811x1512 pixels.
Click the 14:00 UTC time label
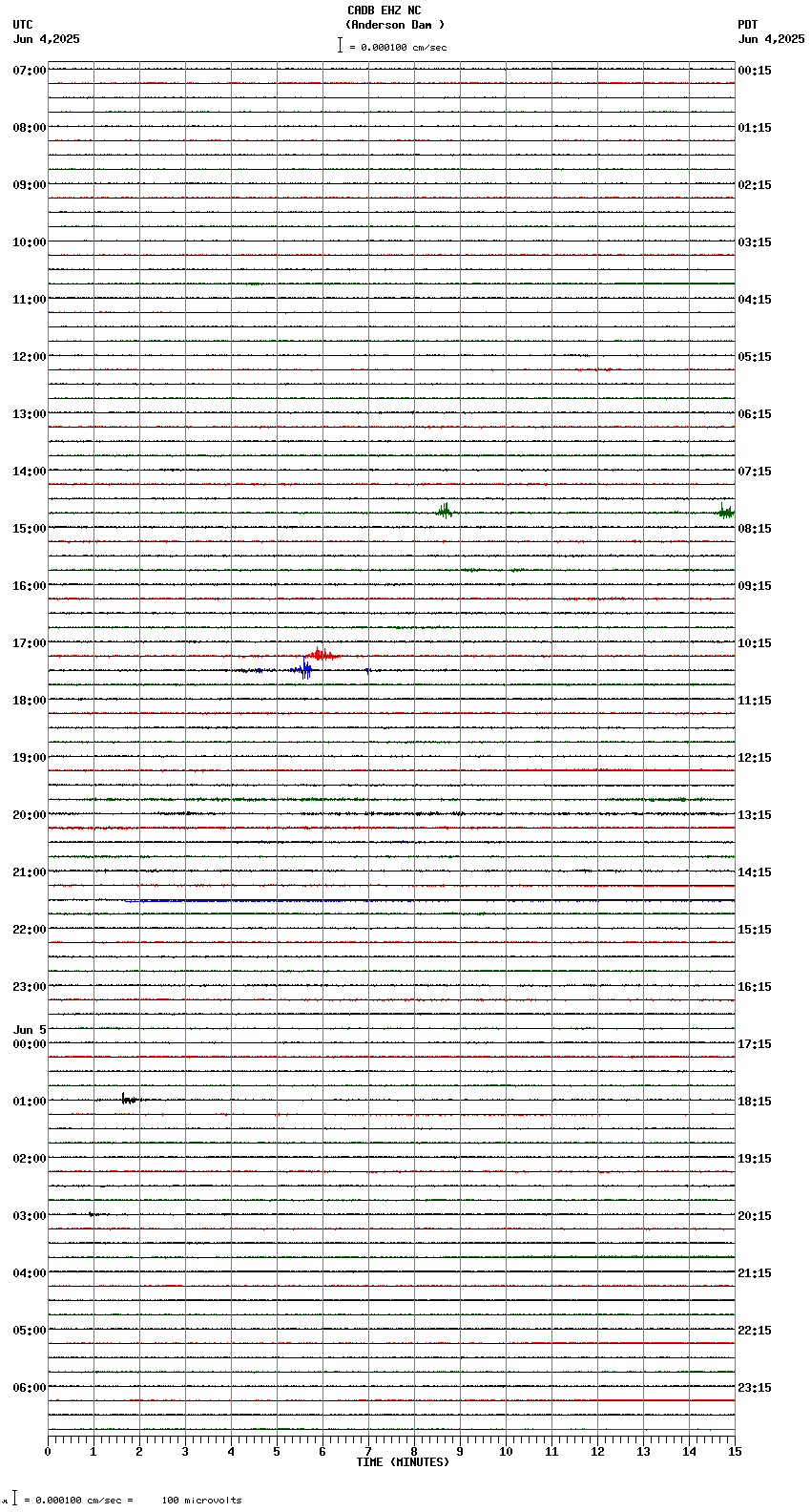click(x=30, y=472)
